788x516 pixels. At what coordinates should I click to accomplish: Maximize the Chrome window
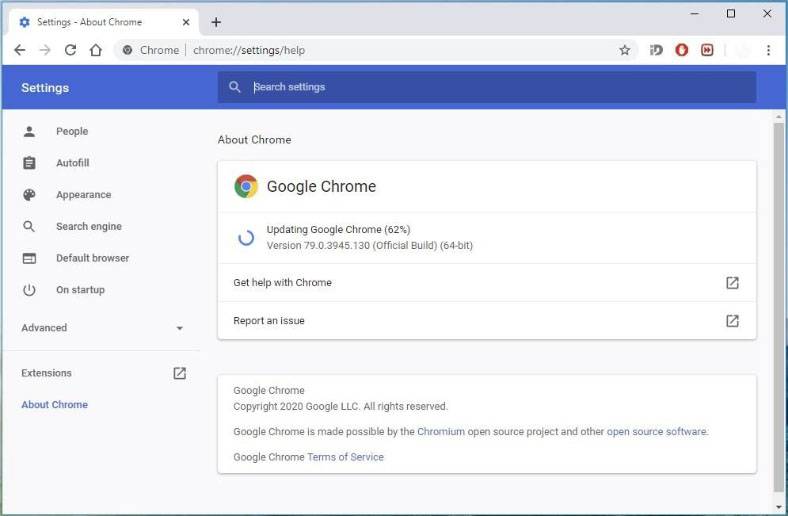click(731, 14)
